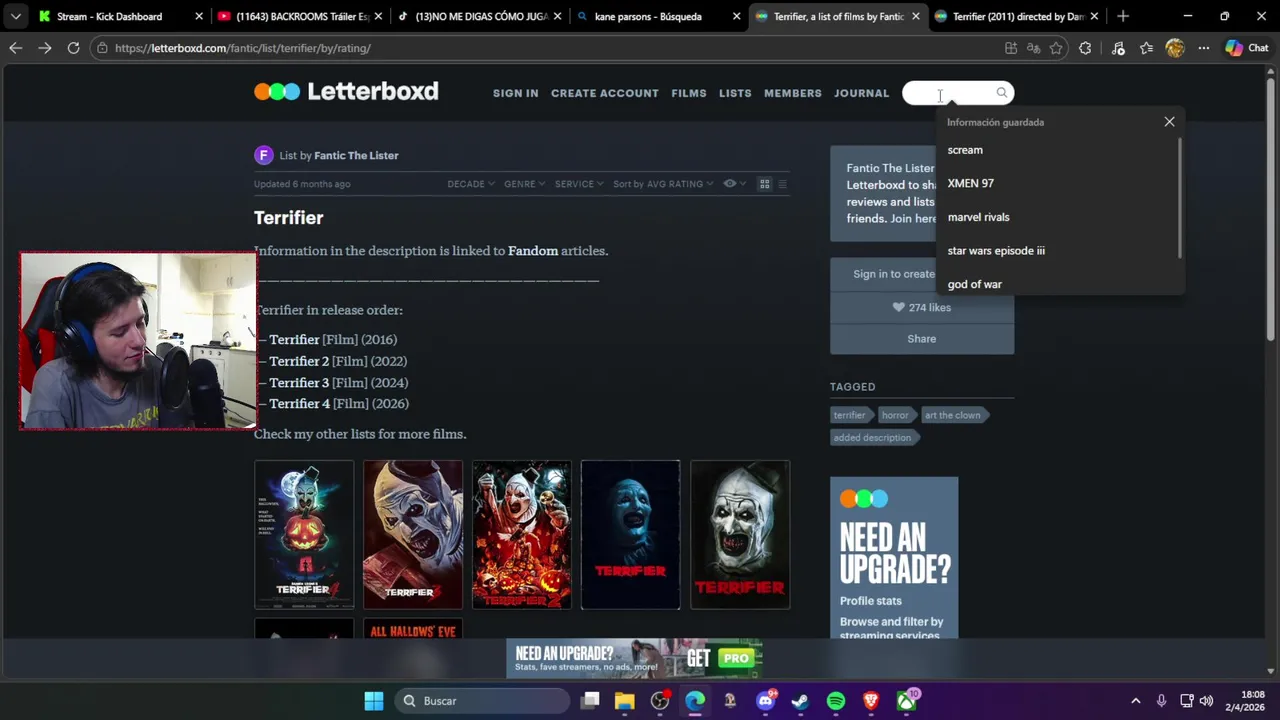Open Discord from taskbar
This screenshot has height=720, width=1280.
[x=766, y=701]
